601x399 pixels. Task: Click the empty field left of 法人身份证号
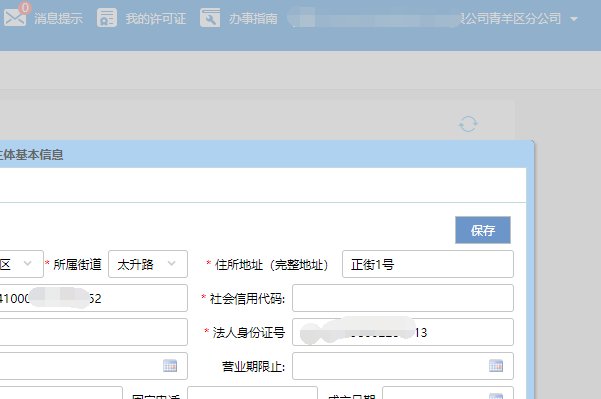(x=94, y=332)
